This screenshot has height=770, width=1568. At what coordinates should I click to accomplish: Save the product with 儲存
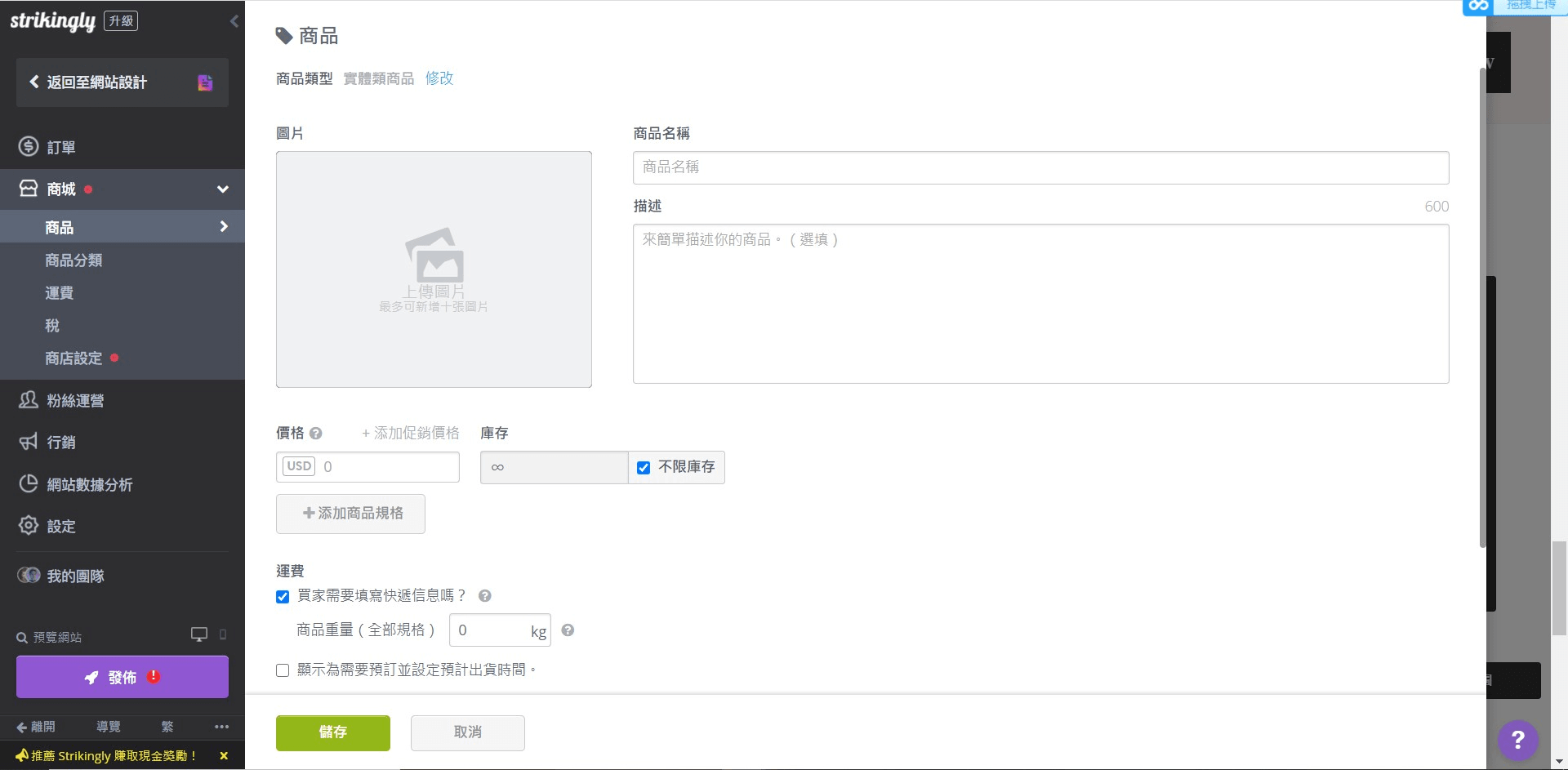point(332,732)
